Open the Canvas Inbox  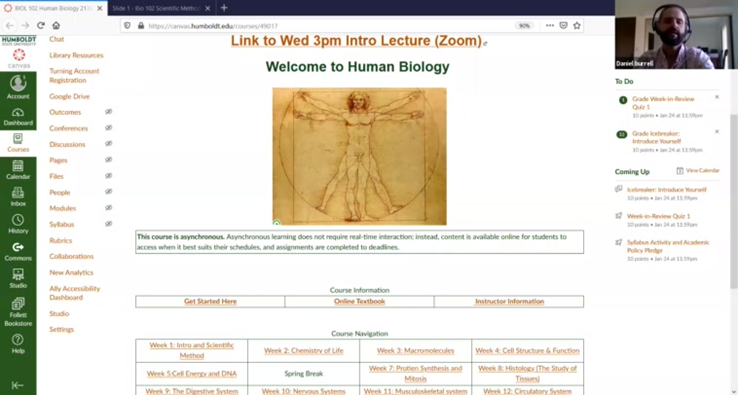click(18, 197)
